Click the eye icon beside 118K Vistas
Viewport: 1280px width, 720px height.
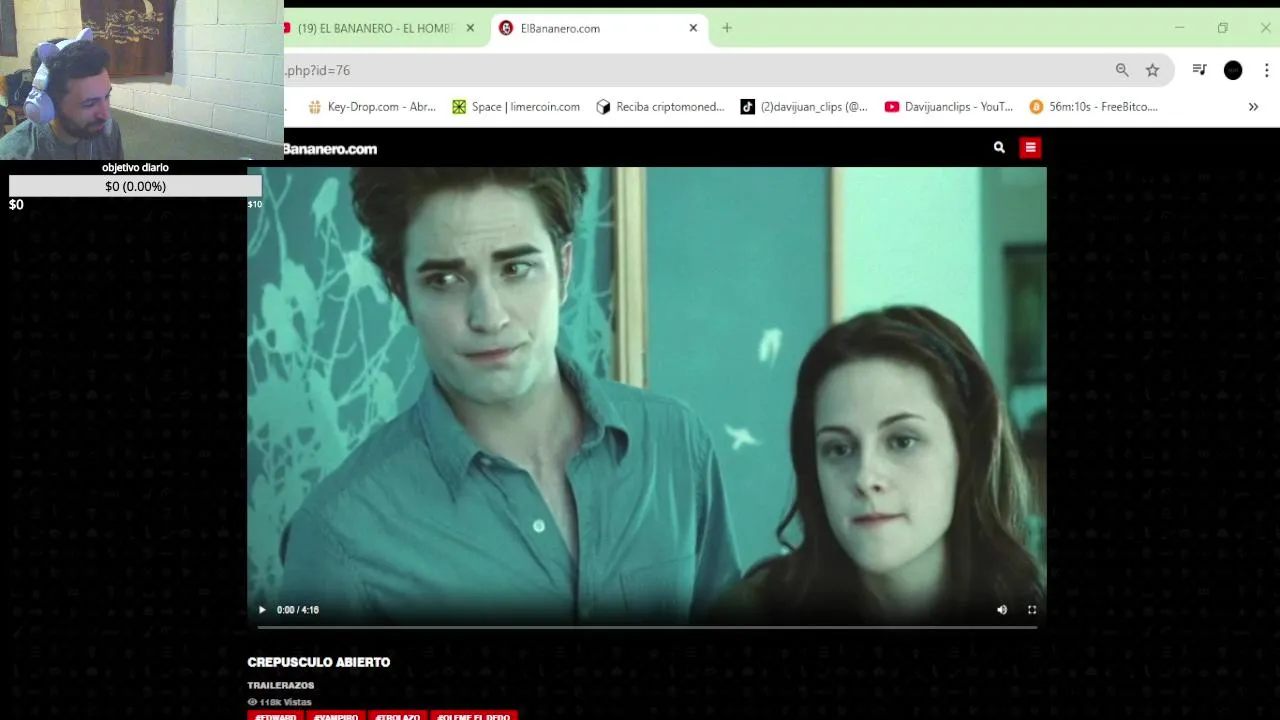(252, 702)
